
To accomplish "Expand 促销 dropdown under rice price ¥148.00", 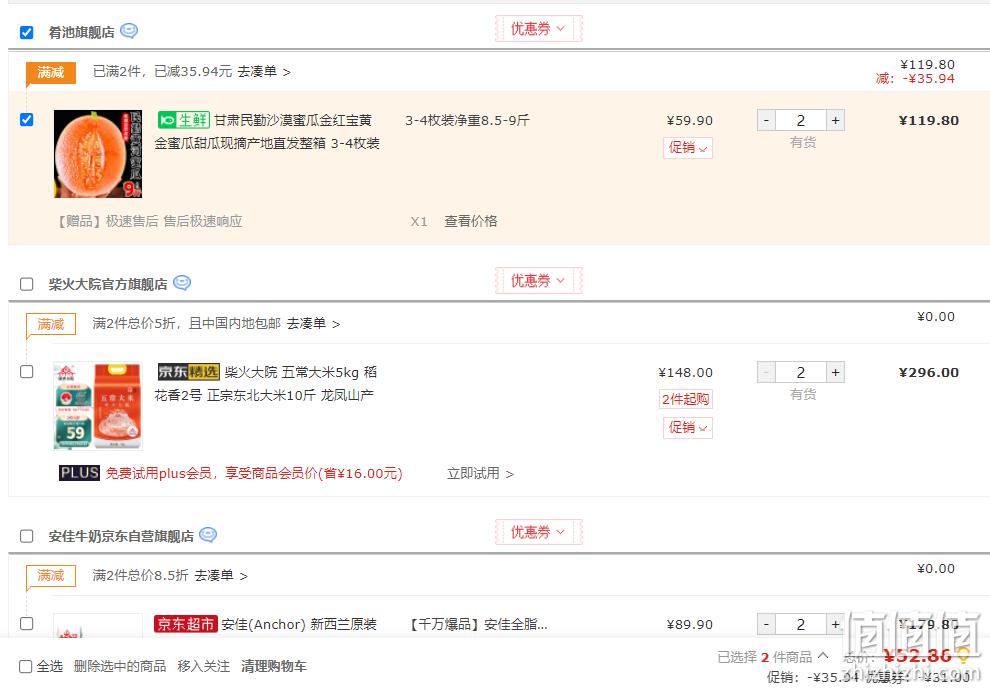I will click(x=688, y=427).
